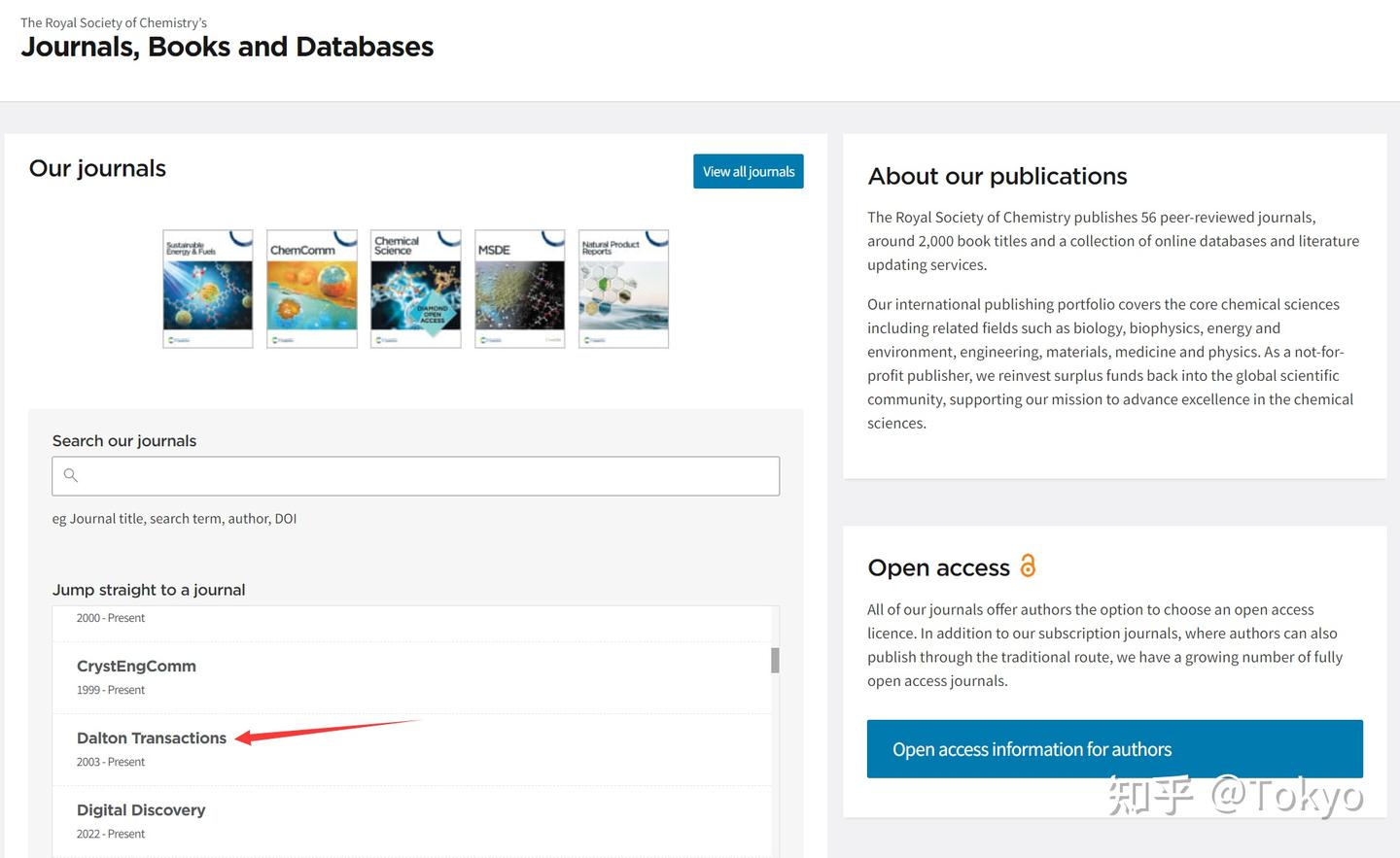Click the journal list scrollbar thumb
Viewport: 1400px width, 858px height.
click(x=775, y=661)
